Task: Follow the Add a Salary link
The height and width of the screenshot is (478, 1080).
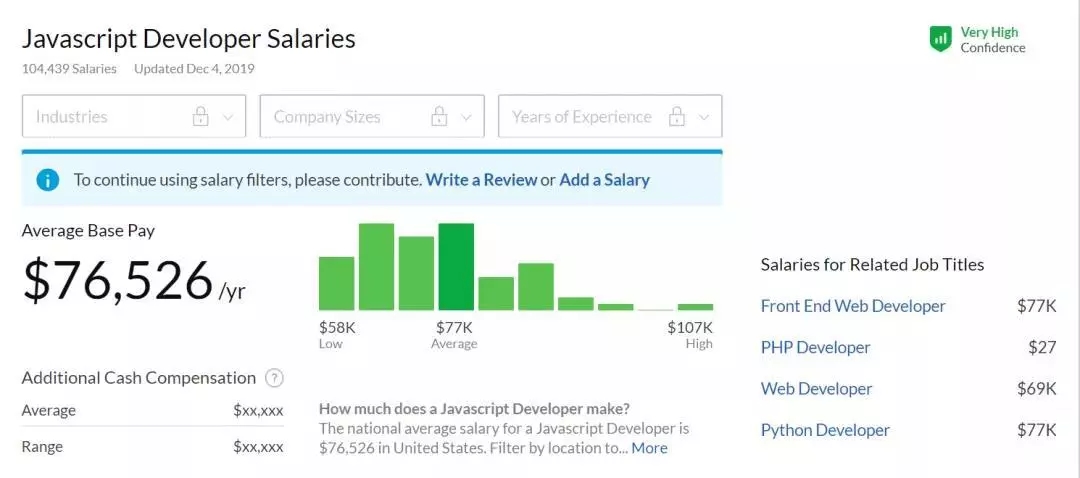Action: point(604,180)
